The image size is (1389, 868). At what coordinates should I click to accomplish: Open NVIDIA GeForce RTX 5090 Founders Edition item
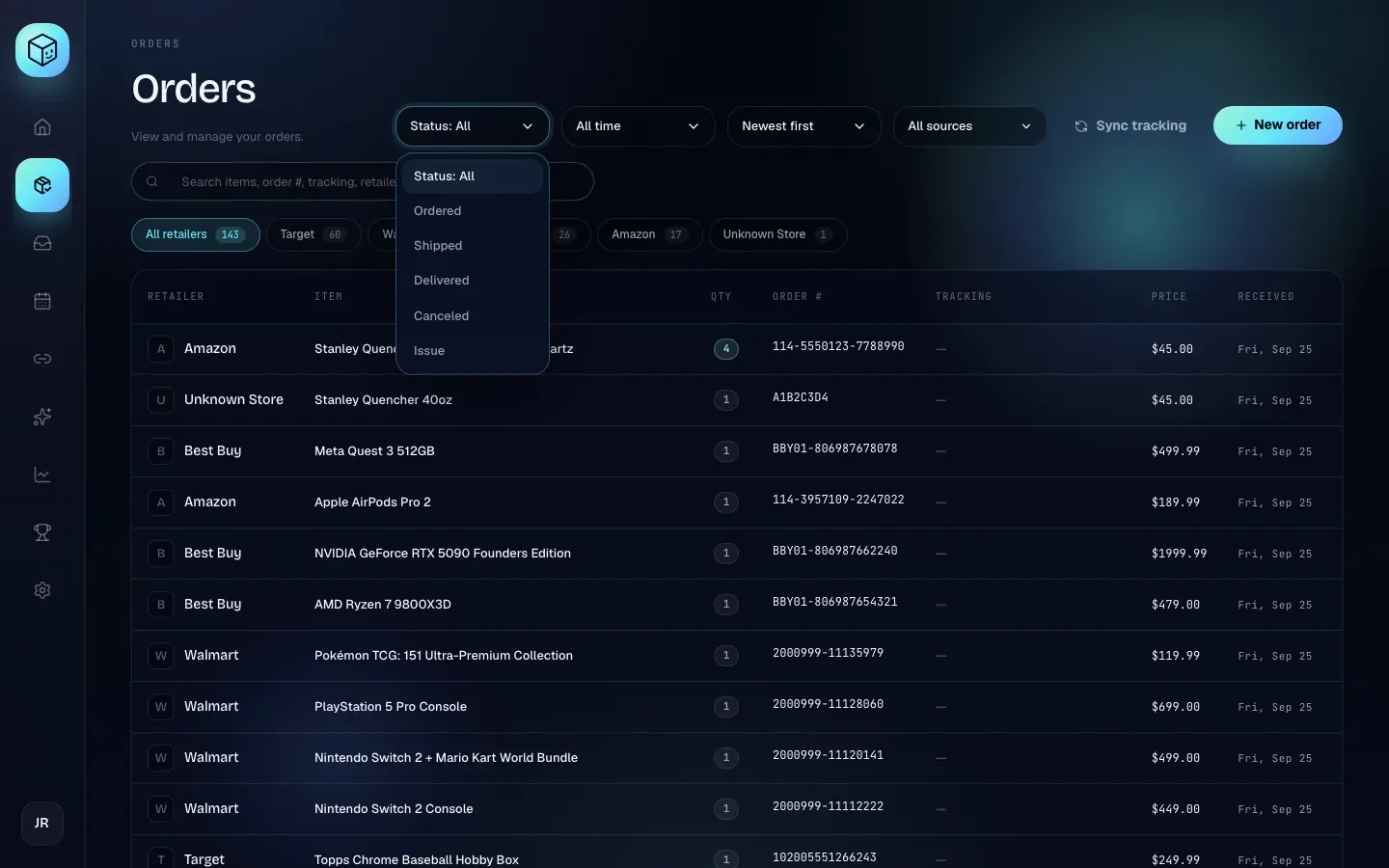pos(443,554)
